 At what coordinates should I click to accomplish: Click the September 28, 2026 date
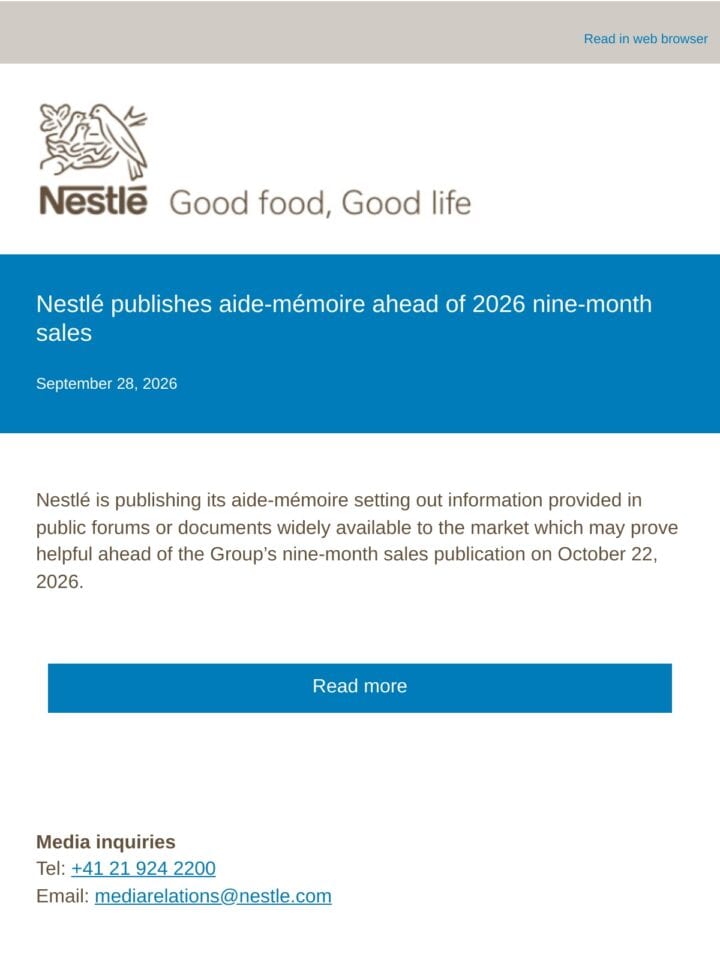(107, 384)
